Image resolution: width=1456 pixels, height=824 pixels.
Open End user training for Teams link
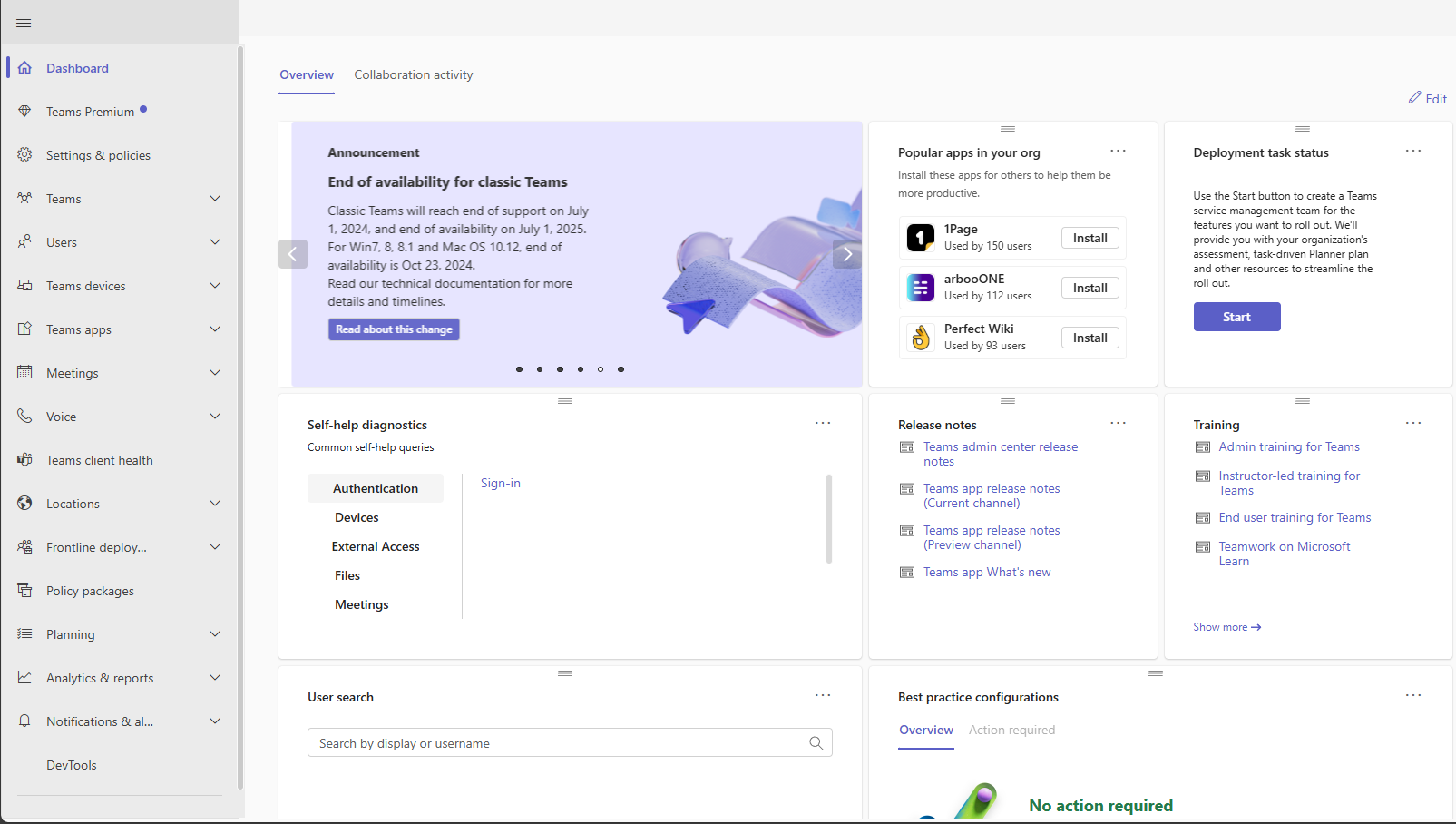point(1295,518)
